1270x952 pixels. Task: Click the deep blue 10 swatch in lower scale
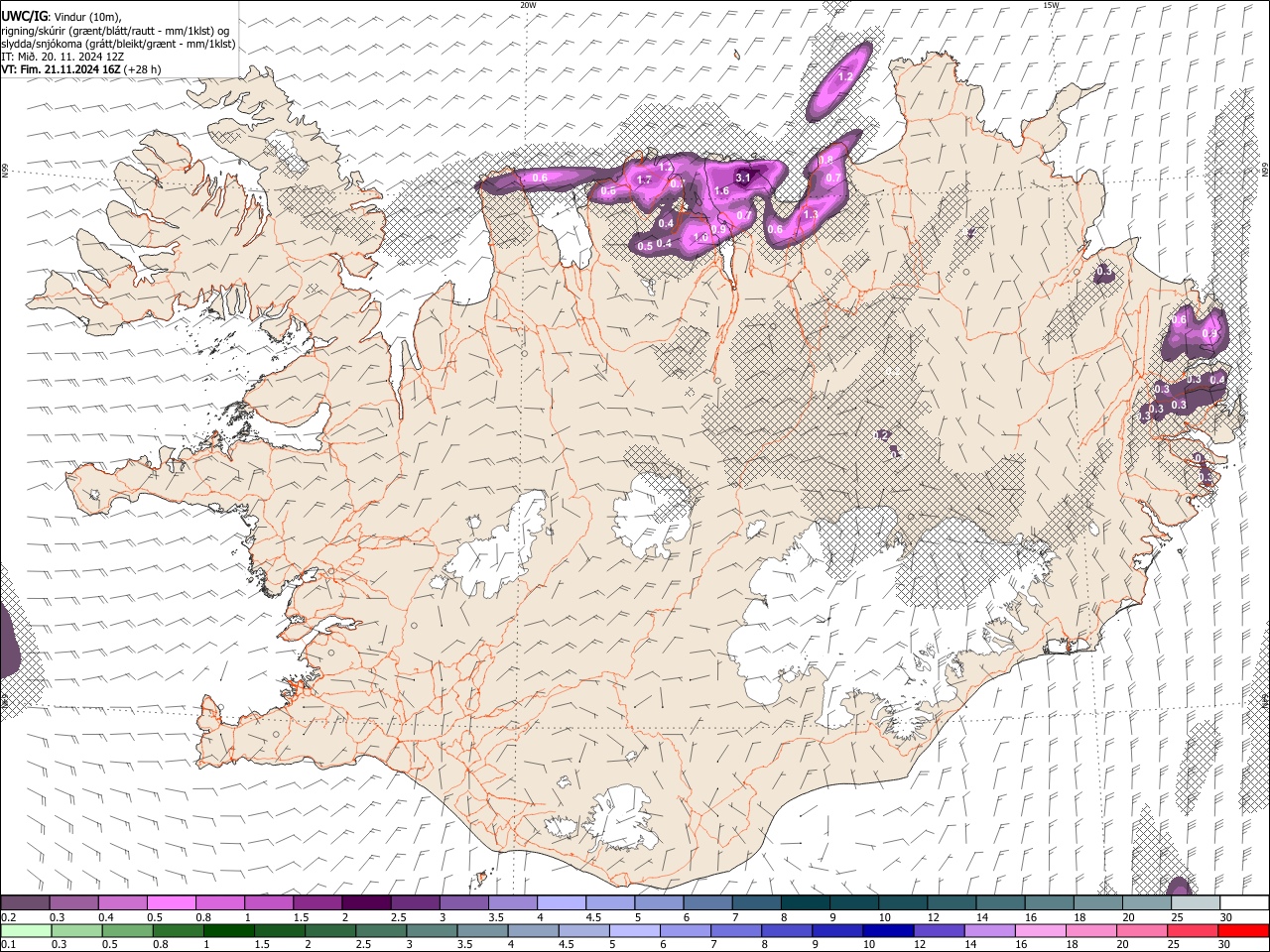[887, 930]
